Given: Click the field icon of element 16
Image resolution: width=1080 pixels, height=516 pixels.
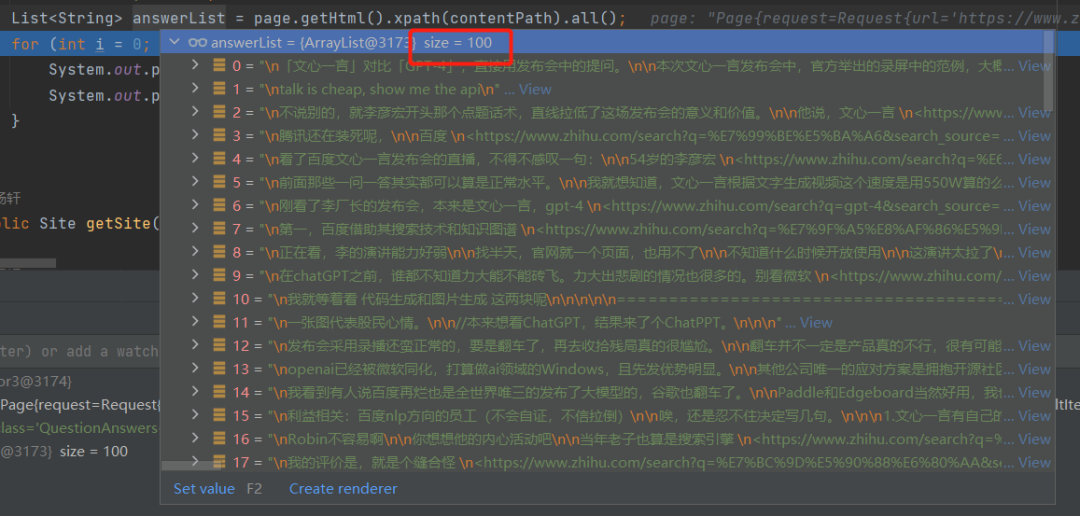Looking at the screenshot, I should (219, 440).
